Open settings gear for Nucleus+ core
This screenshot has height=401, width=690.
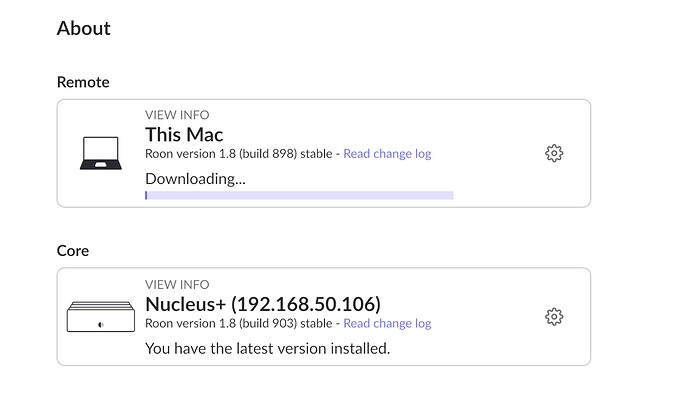tap(554, 316)
